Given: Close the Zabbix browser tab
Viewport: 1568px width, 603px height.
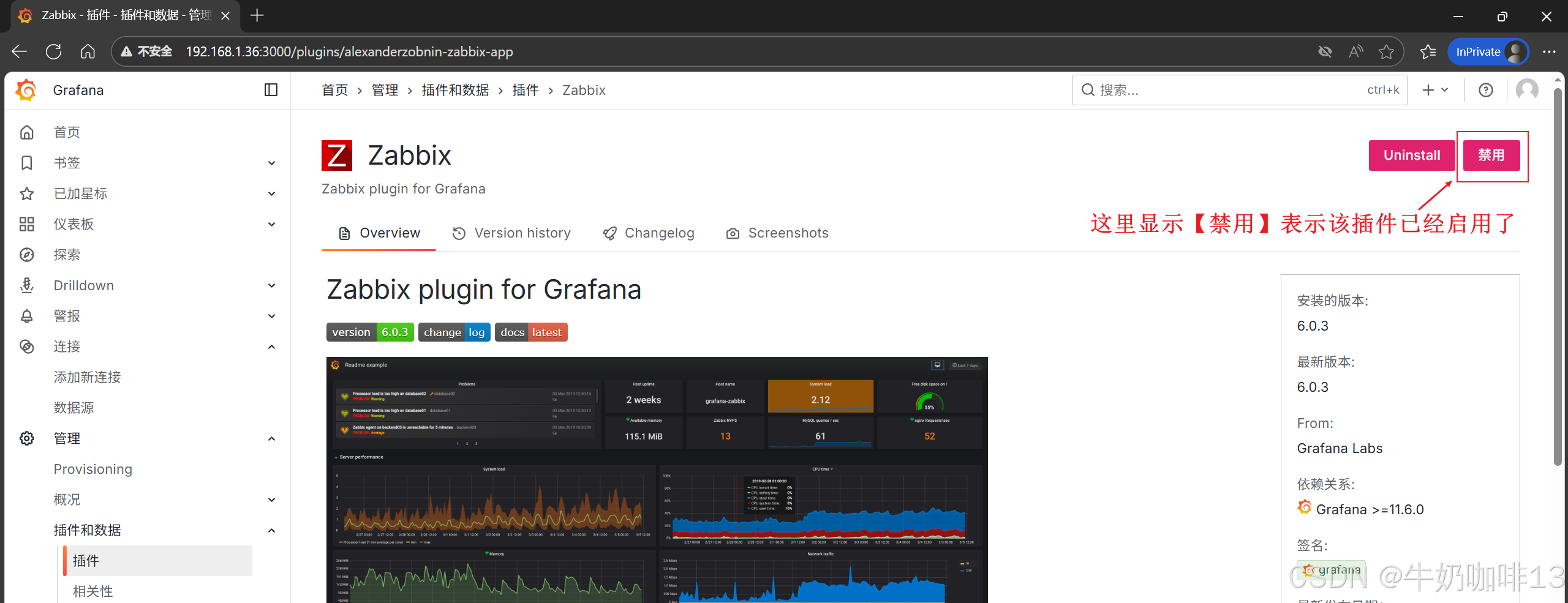Looking at the screenshot, I should point(225,15).
